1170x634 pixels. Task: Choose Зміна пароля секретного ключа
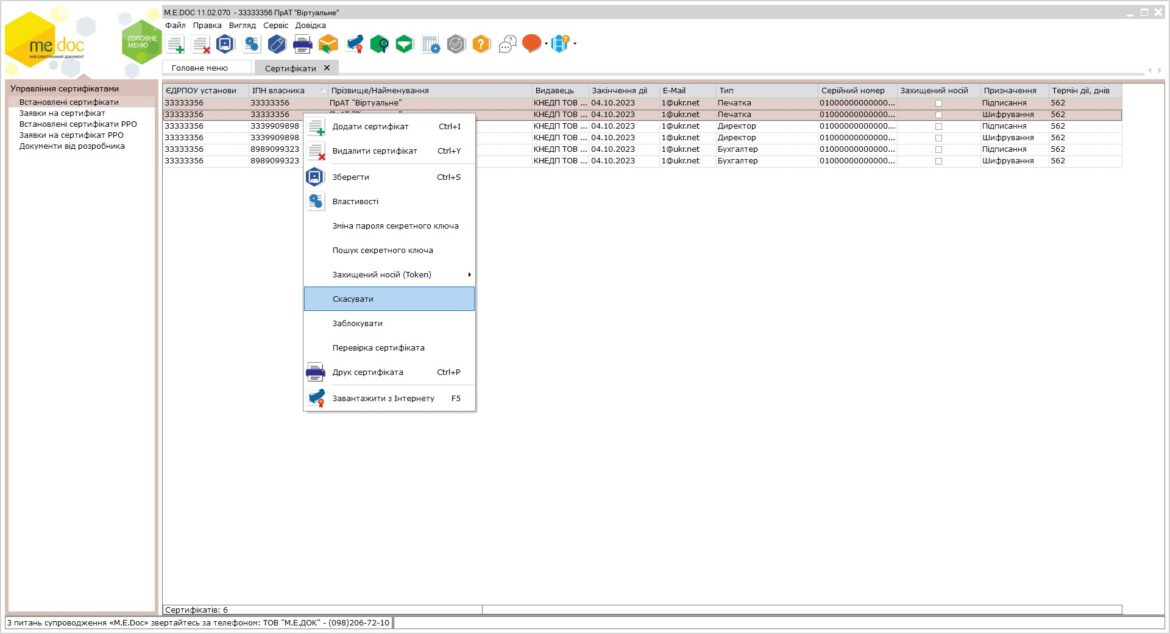tap(389, 226)
